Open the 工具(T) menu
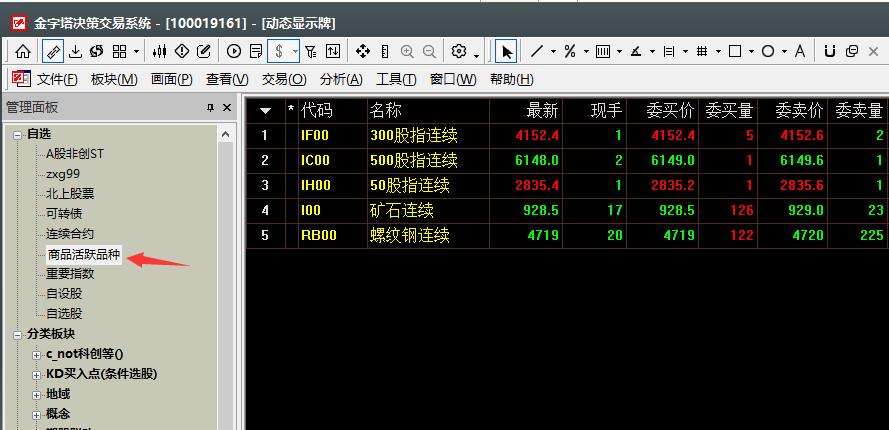Screen dimensions: 889x430 396,79
